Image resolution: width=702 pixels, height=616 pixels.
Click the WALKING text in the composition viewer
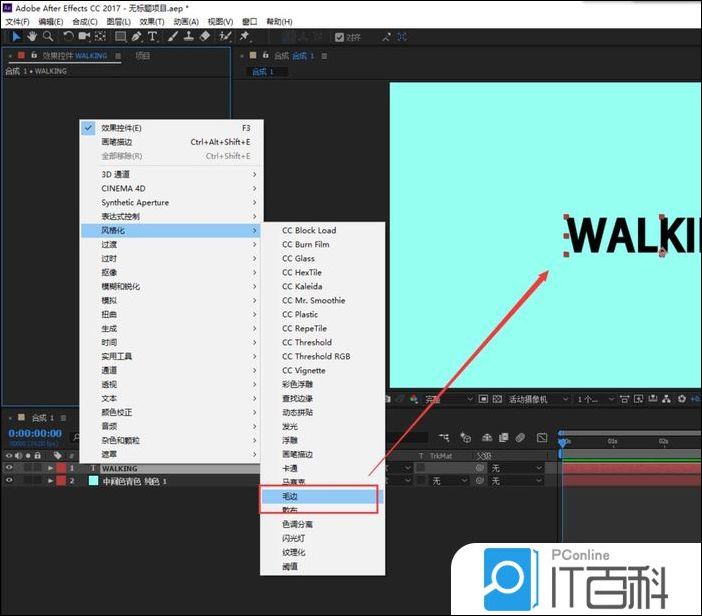[633, 235]
